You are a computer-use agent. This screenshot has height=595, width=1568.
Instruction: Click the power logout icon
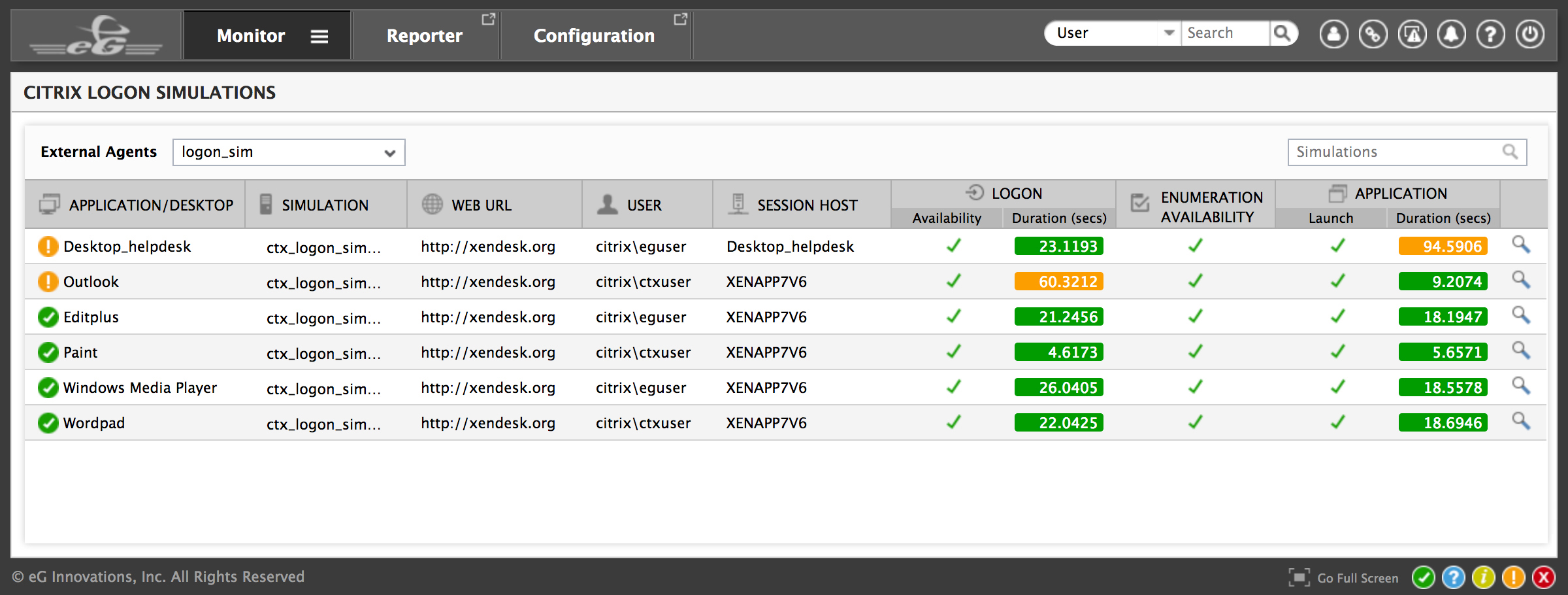coord(1529,34)
